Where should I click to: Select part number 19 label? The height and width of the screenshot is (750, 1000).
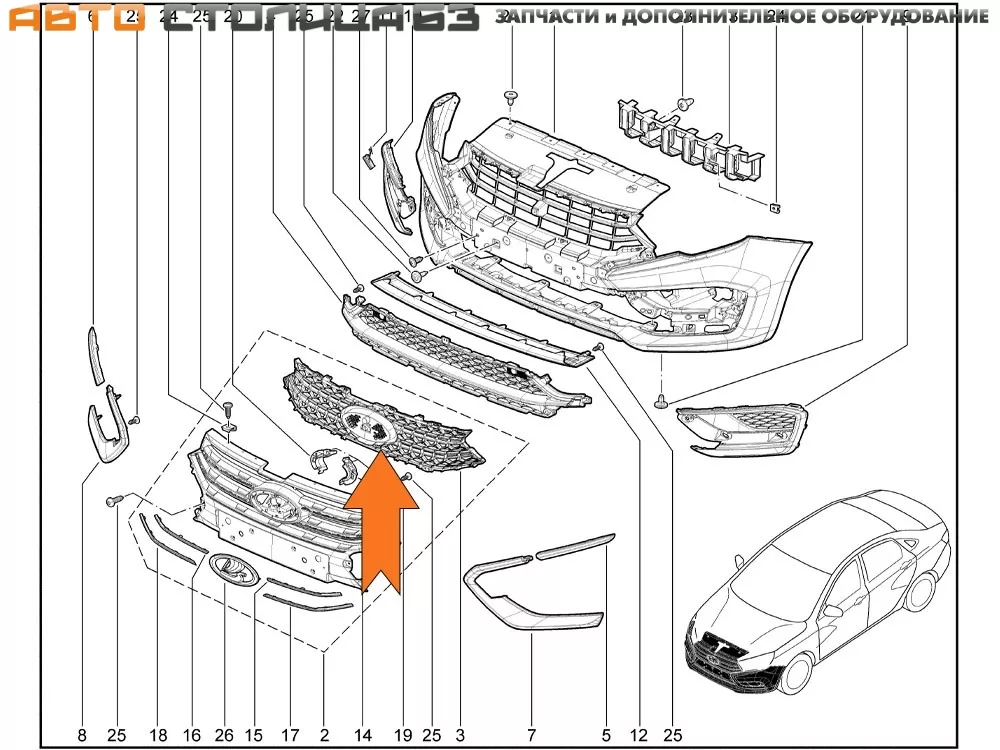[x=402, y=736]
